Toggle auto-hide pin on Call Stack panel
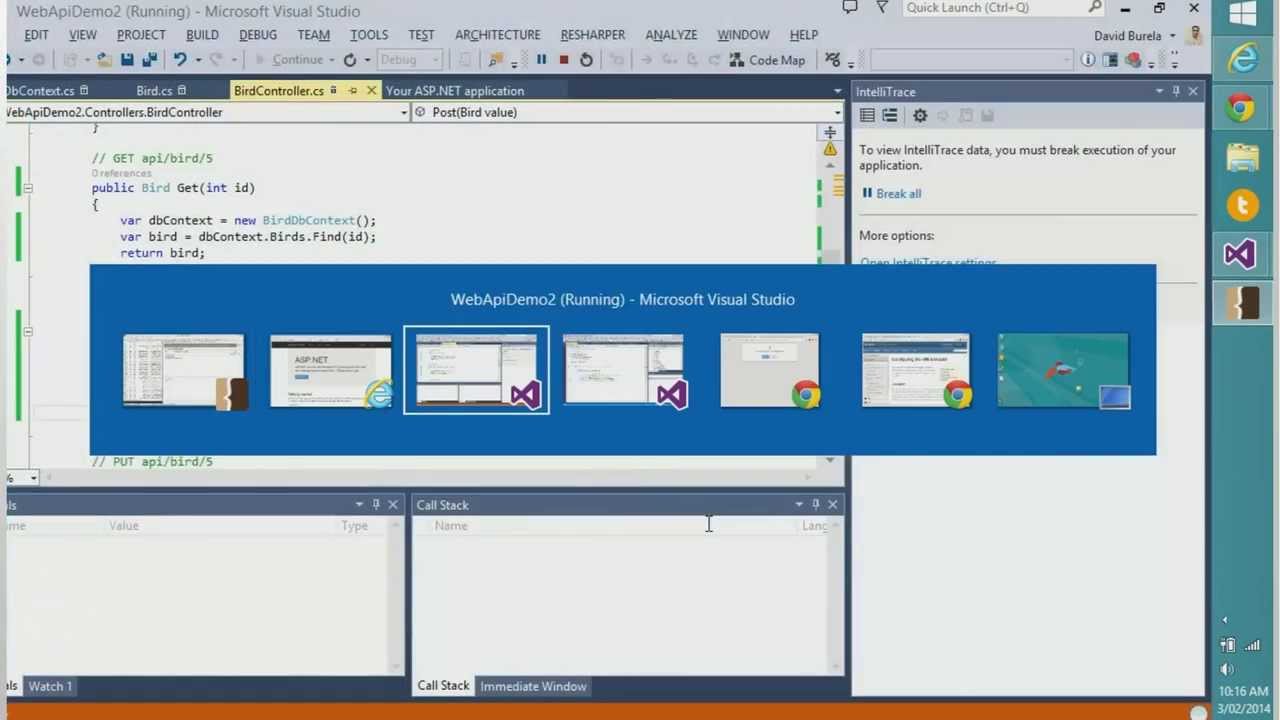Screen dimensions: 1280x720 816,505
